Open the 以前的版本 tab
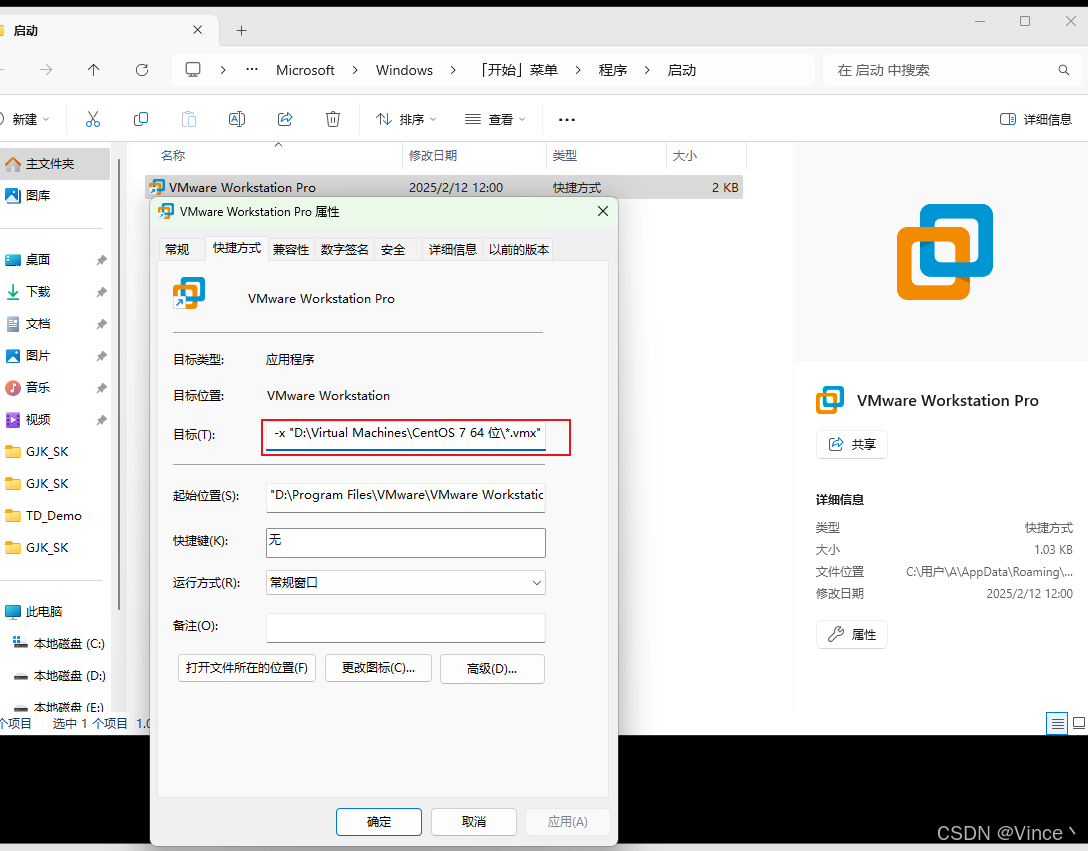 click(x=519, y=249)
